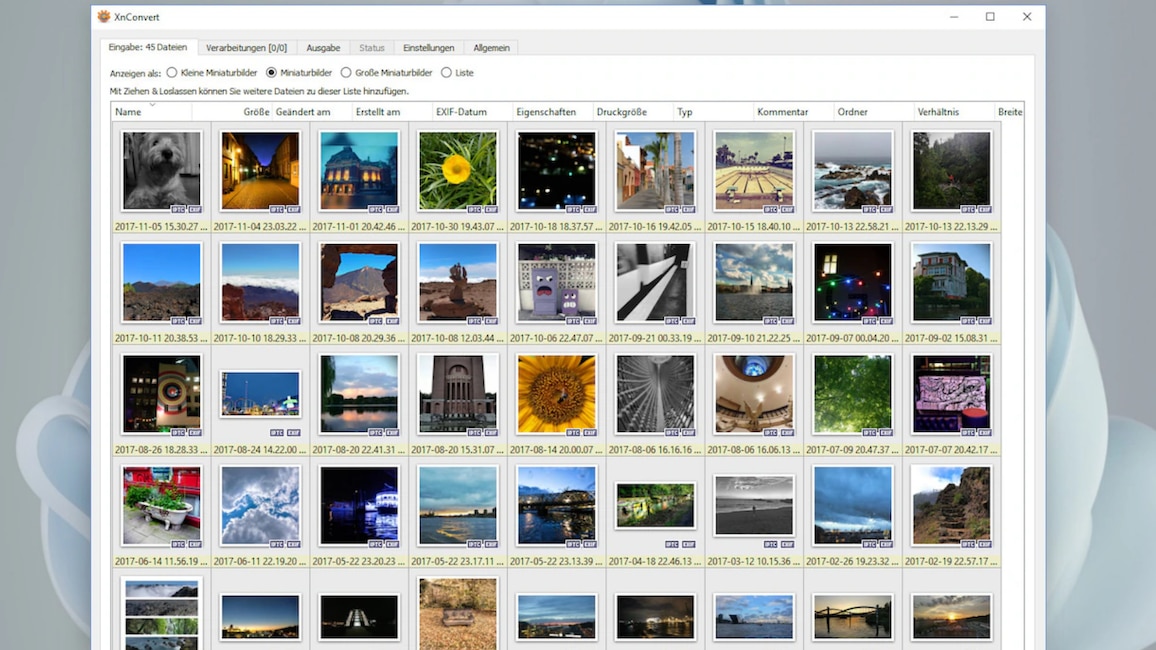Click EXIF badge on 2017-08-24 14.22.00 thumbnail
1156x650 pixels.
point(293,433)
